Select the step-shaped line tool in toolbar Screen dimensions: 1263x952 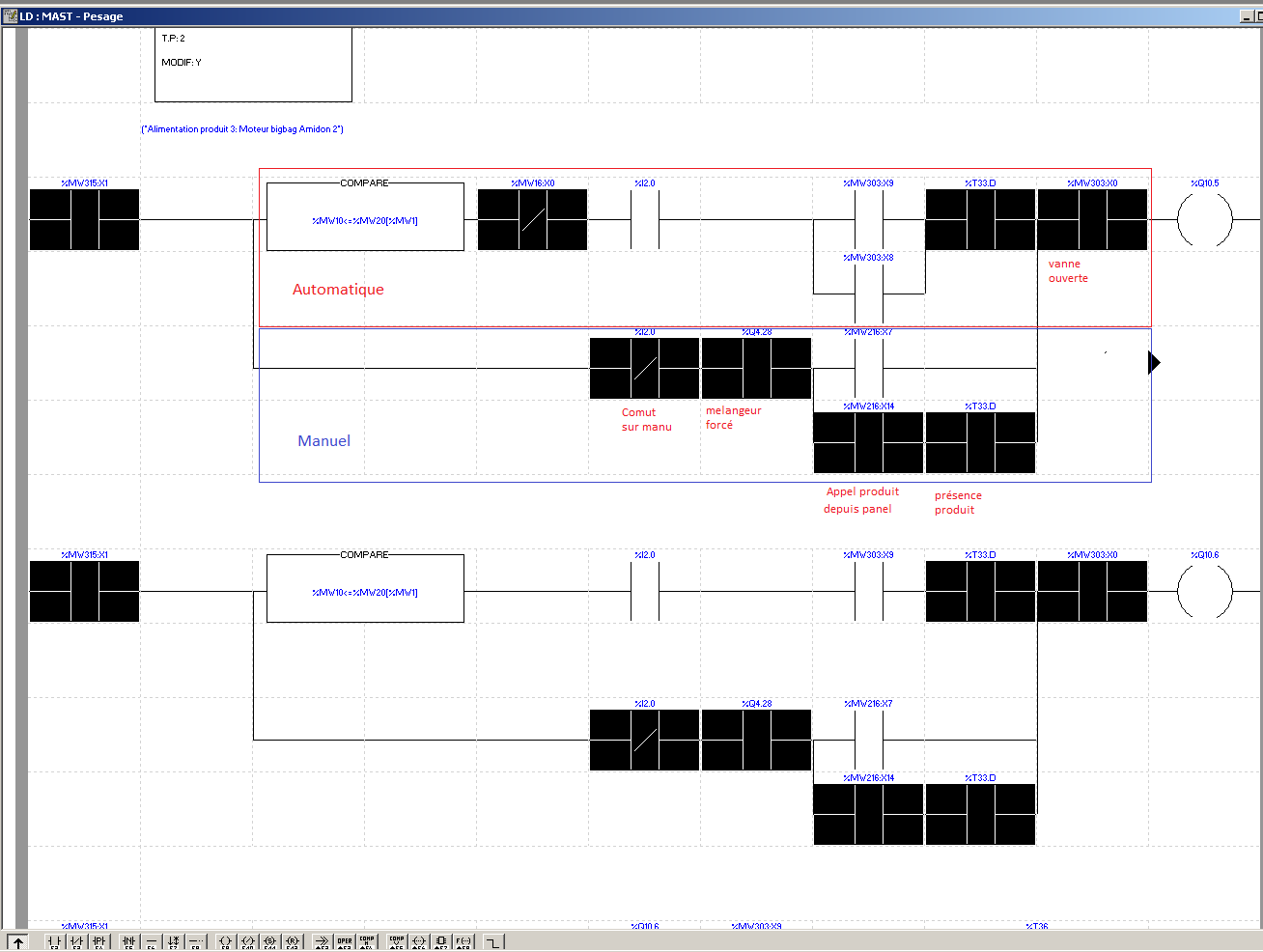click(x=492, y=941)
